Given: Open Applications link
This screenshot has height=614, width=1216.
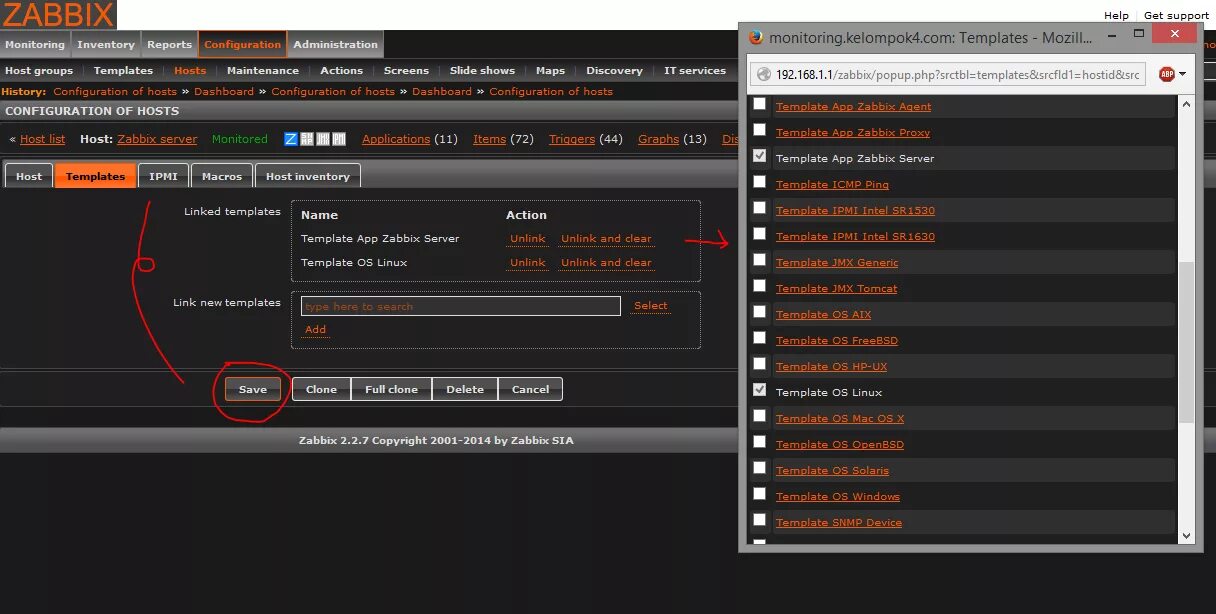Looking at the screenshot, I should [396, 139].
